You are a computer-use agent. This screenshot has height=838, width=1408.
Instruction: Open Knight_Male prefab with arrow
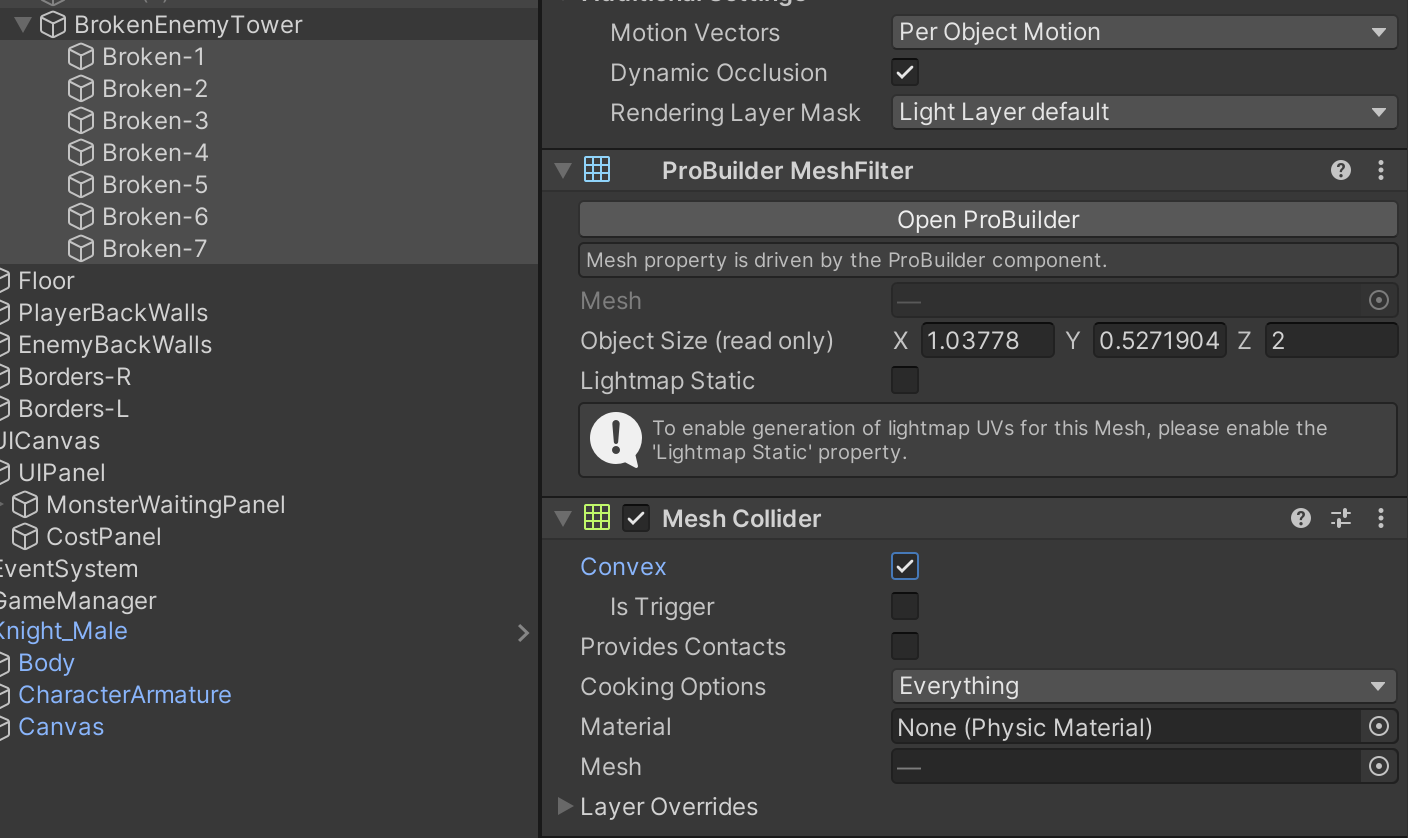[523, 632]
